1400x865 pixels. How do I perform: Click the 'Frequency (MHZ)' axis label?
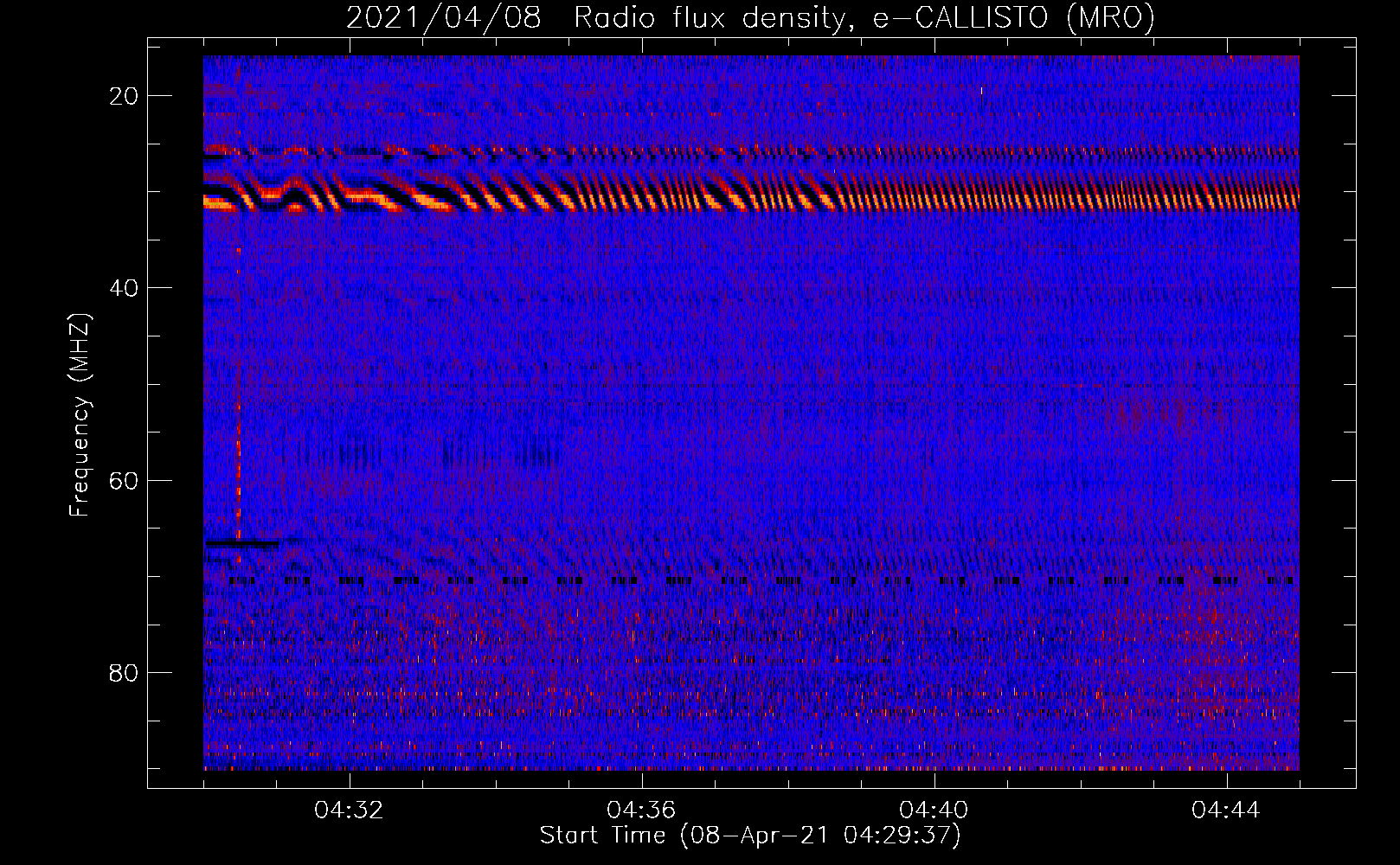tap(80, 415)
